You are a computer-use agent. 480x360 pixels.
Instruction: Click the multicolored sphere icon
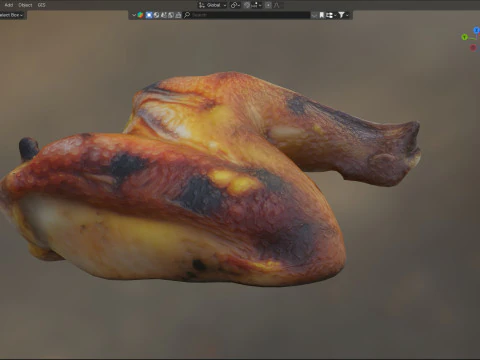point(140,15)
